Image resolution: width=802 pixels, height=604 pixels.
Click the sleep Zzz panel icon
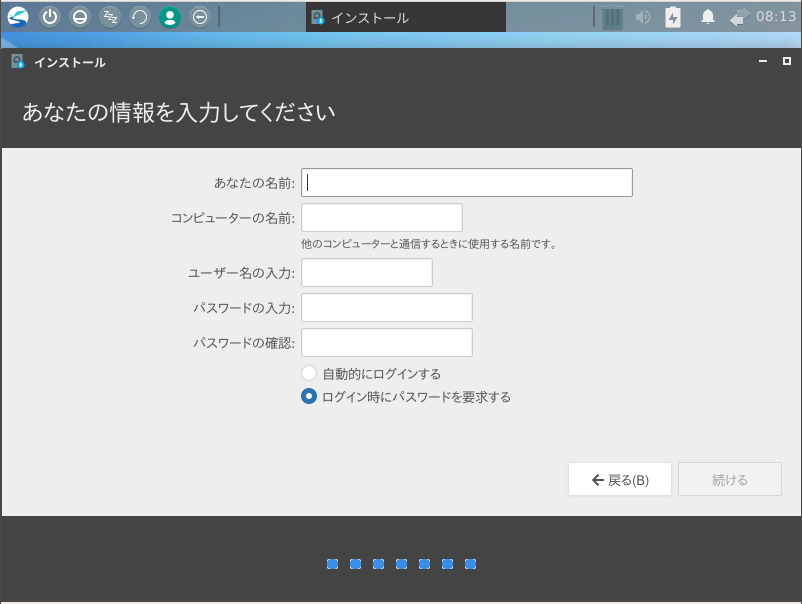(x=110, y=17)
